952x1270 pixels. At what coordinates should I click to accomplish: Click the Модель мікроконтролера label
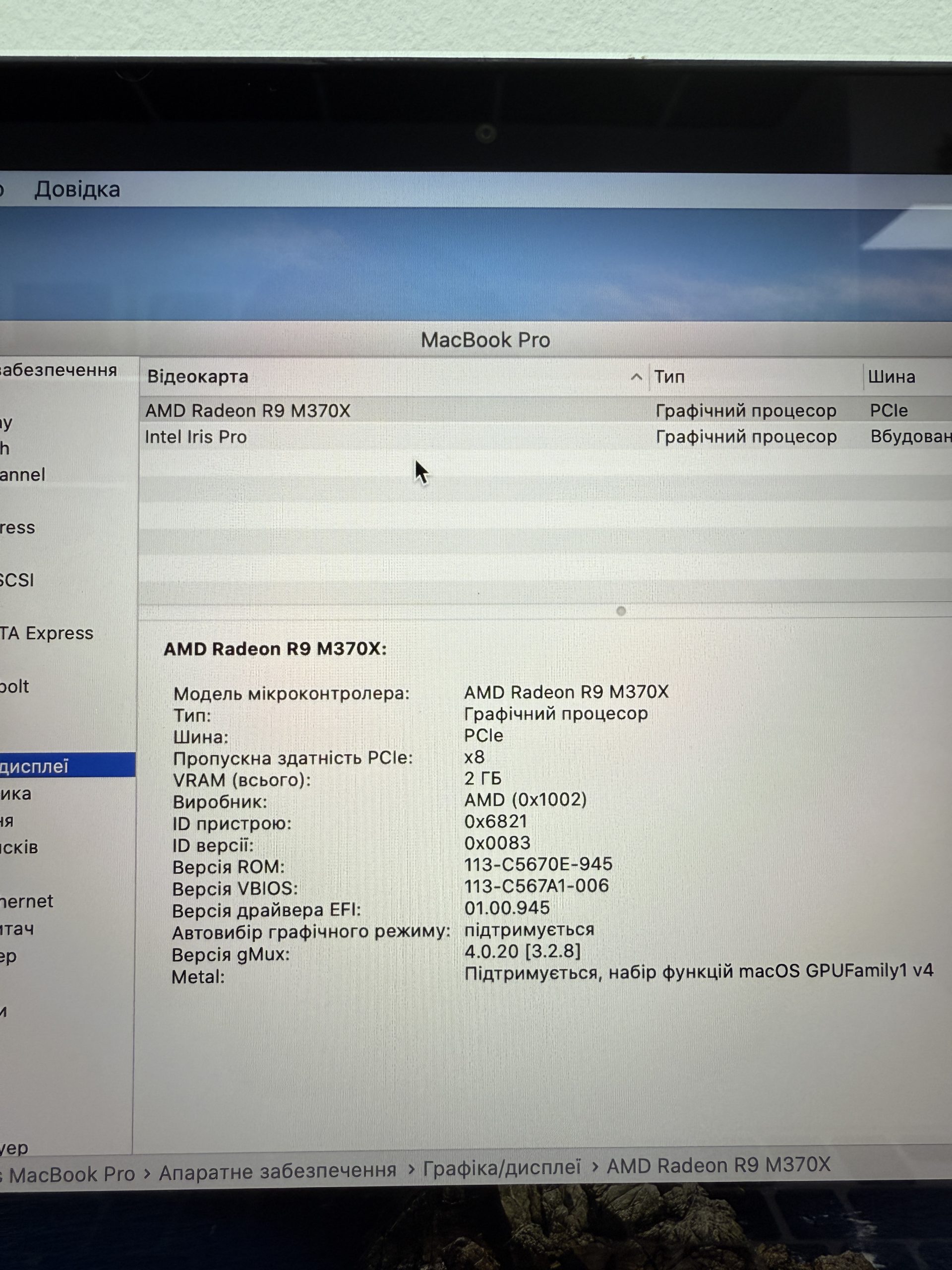292,694
